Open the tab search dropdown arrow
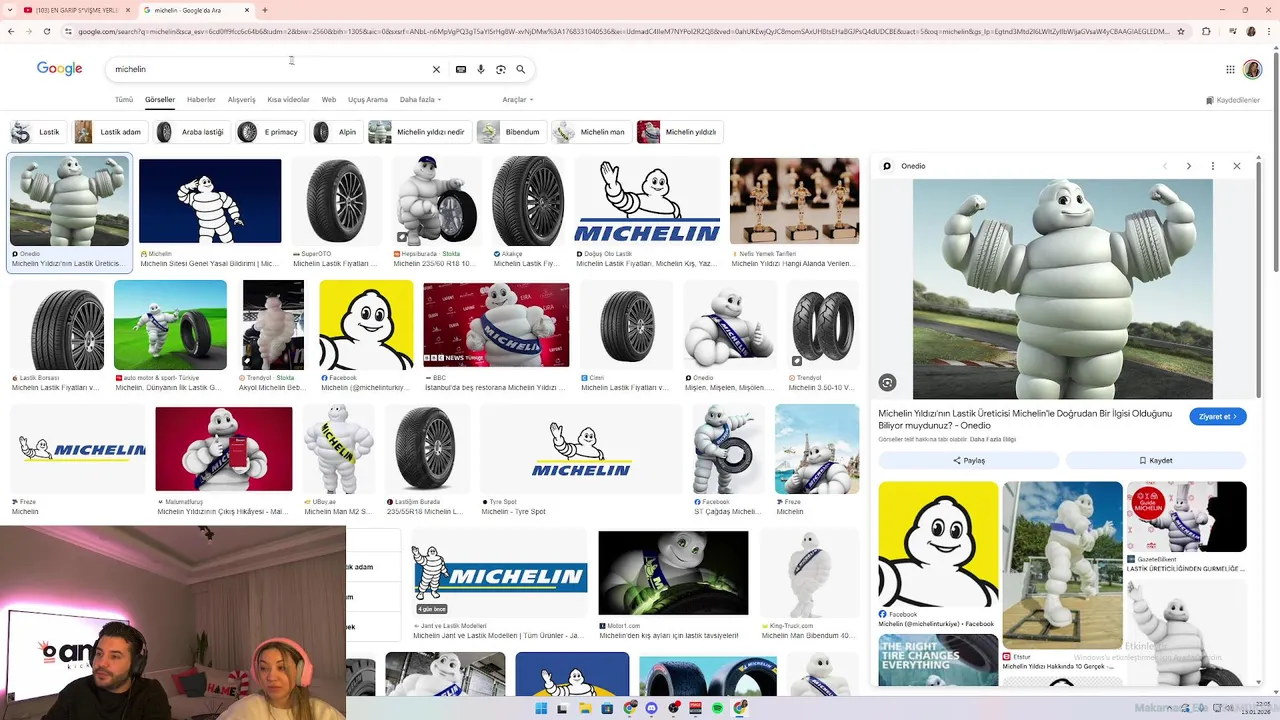Screen dimensions: 1280x720 tap(11, 10)
